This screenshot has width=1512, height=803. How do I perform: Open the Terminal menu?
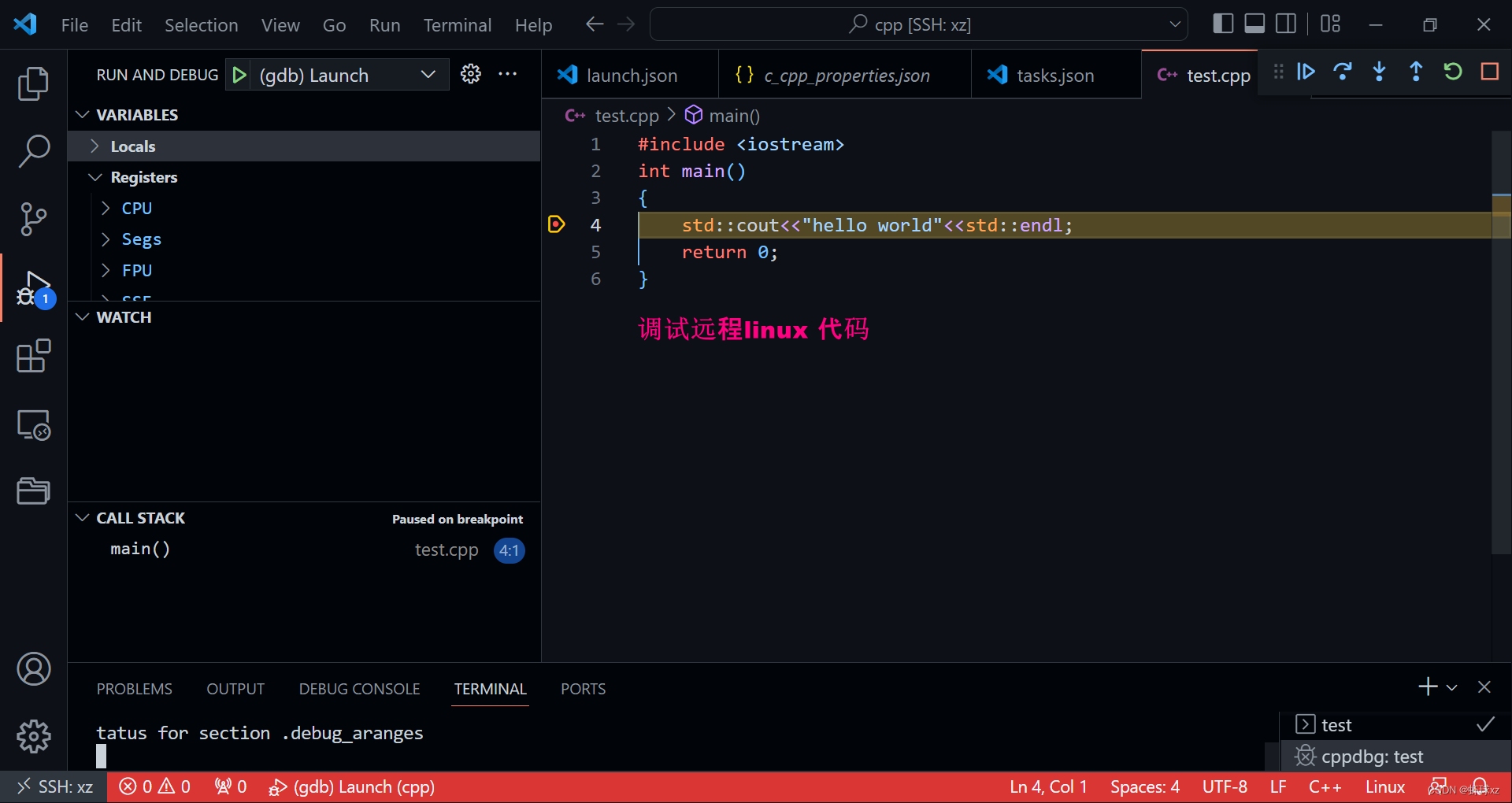pos(457,25)
